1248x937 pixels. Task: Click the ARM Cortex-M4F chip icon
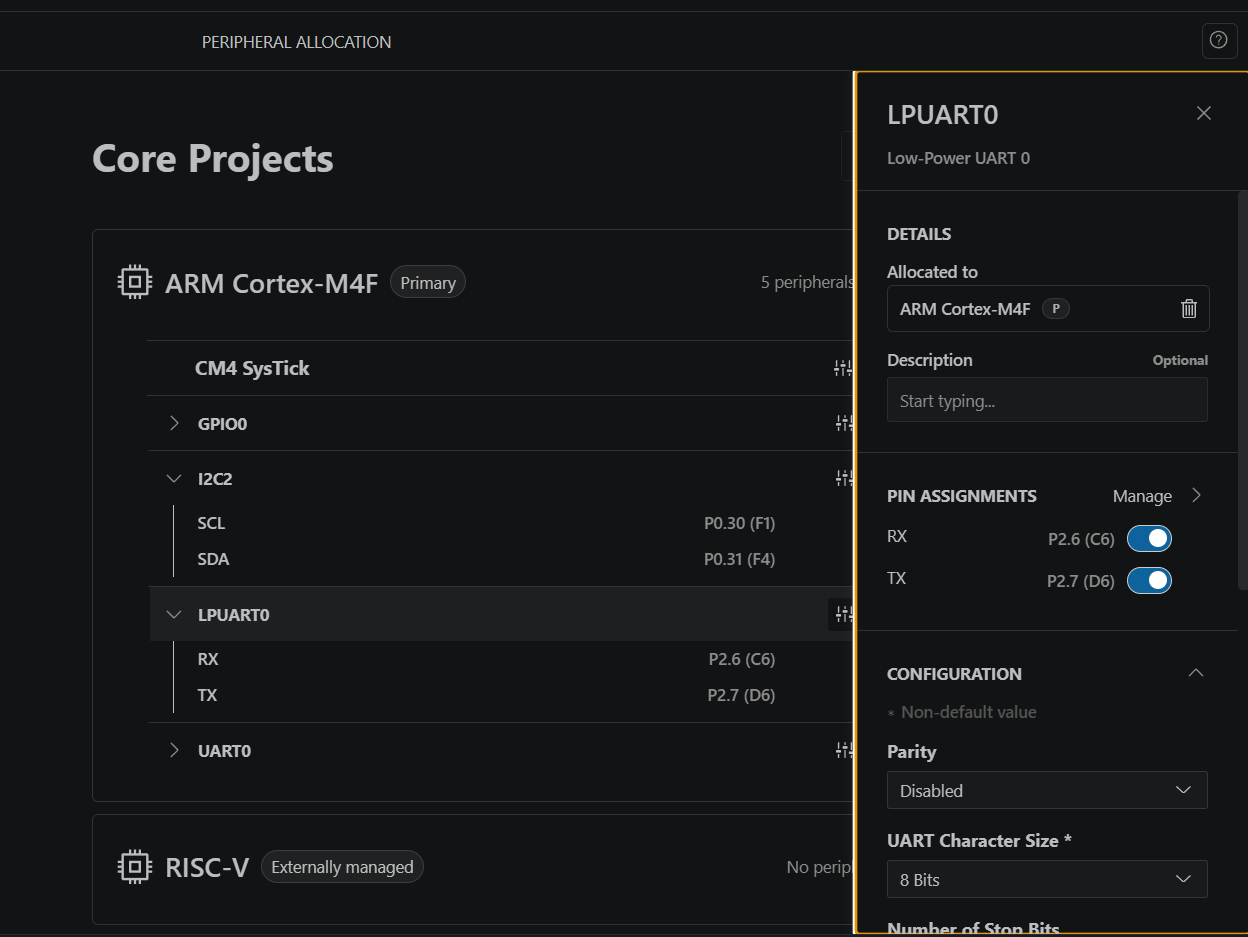(134, 283)
